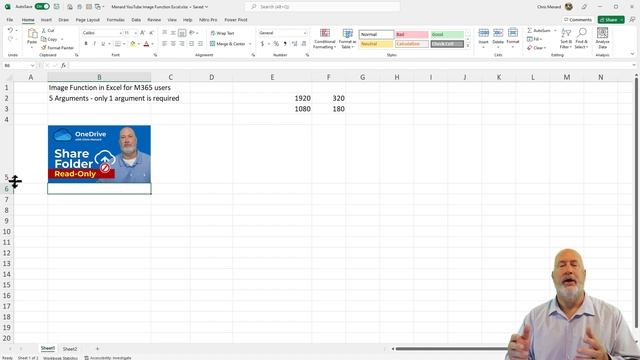Toggle Wrap Text
This screenshot has height=360, width=640.
pyautogui.click(x=222, y=33)
